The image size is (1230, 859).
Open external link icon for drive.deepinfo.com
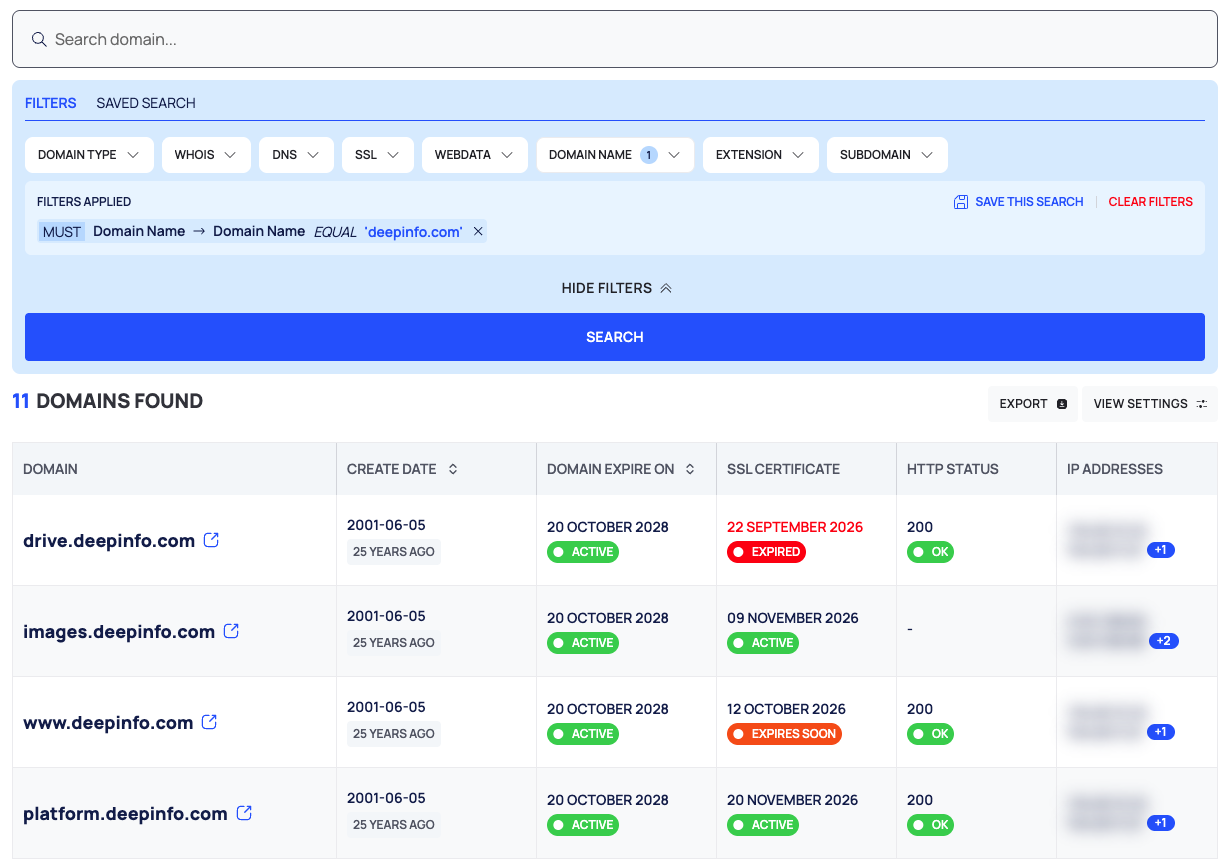(211, 540)
